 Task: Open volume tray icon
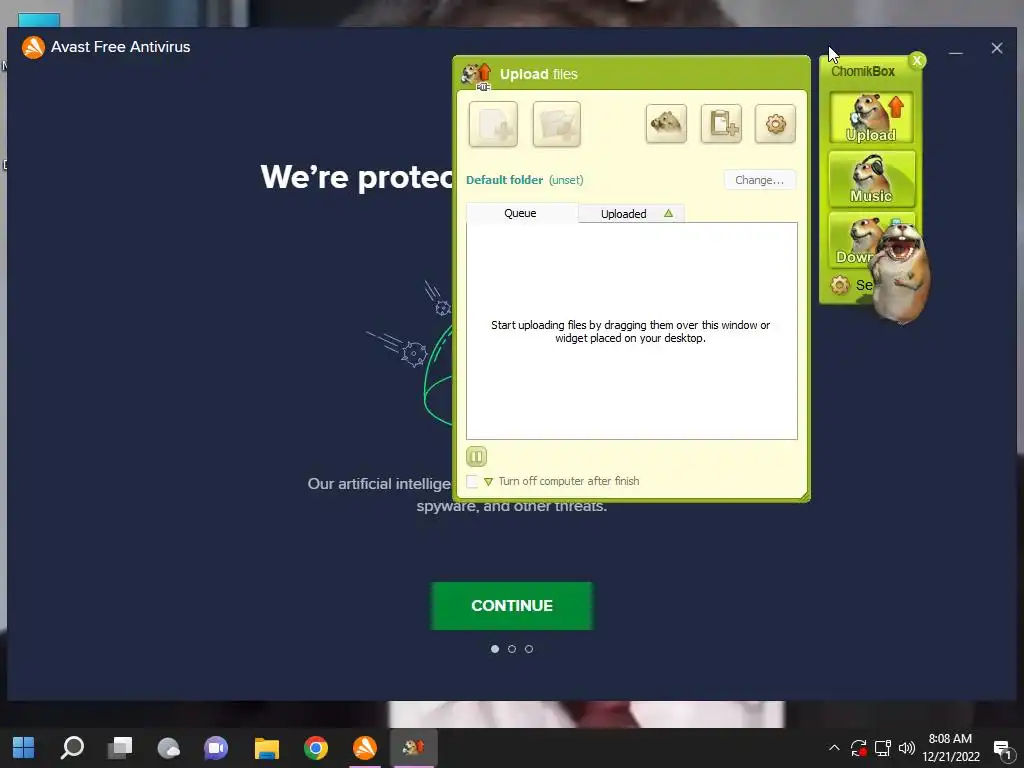click(x=906, y=748)
